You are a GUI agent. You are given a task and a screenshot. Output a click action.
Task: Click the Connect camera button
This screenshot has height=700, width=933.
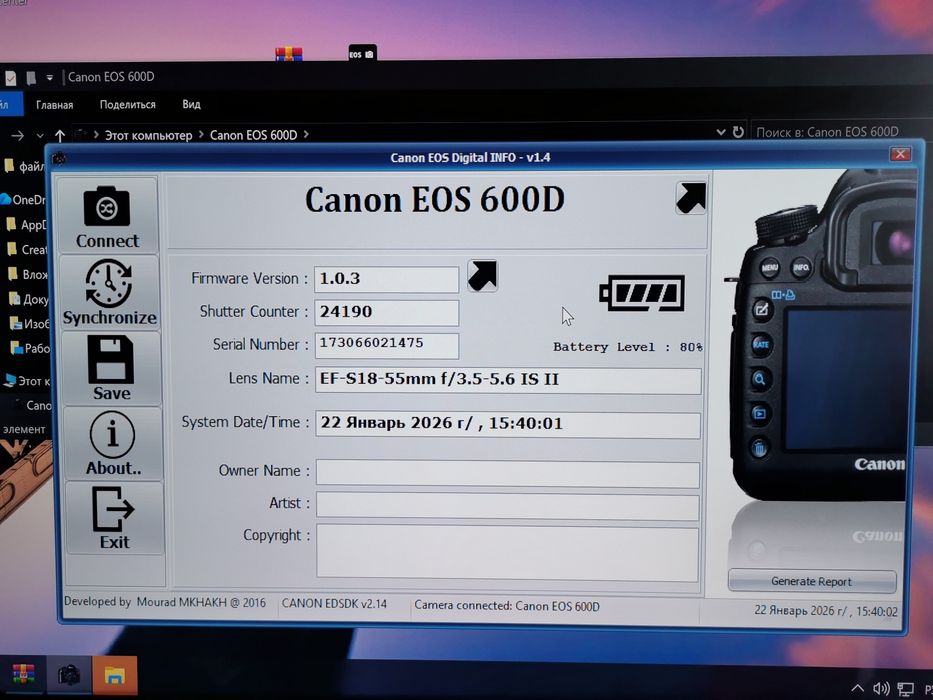108,215
